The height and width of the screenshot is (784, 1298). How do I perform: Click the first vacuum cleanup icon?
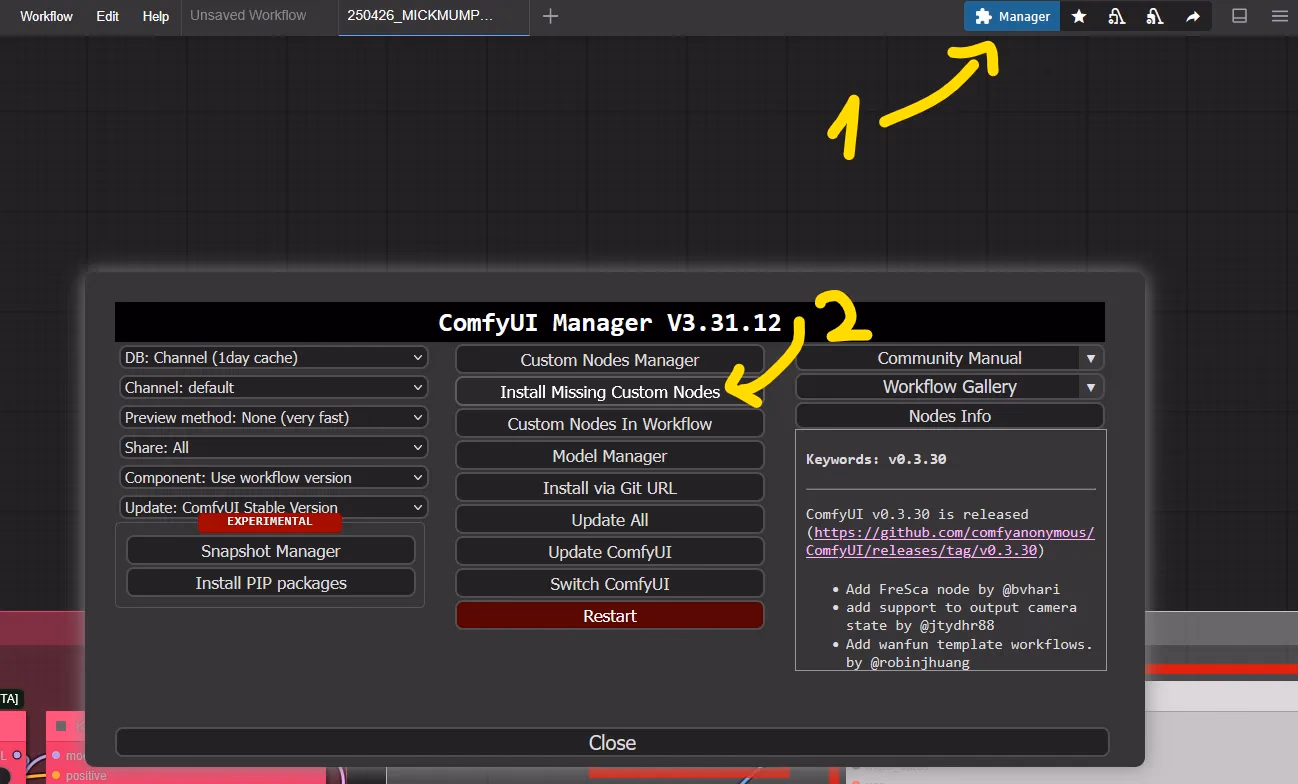1117,16
